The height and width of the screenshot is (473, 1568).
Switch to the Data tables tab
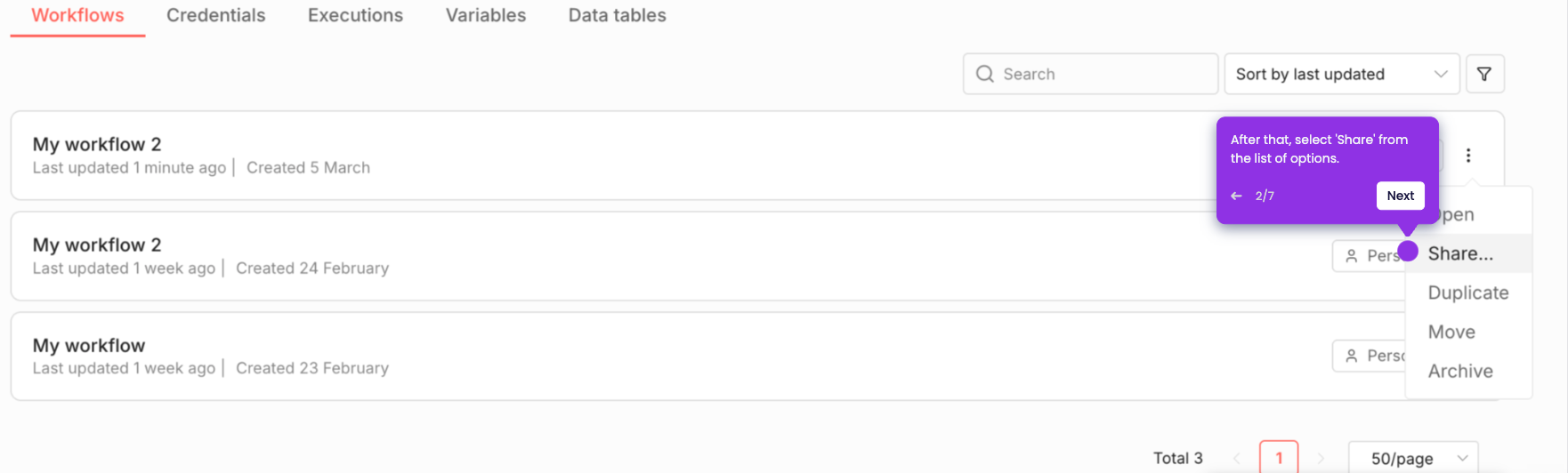(617, 15)
